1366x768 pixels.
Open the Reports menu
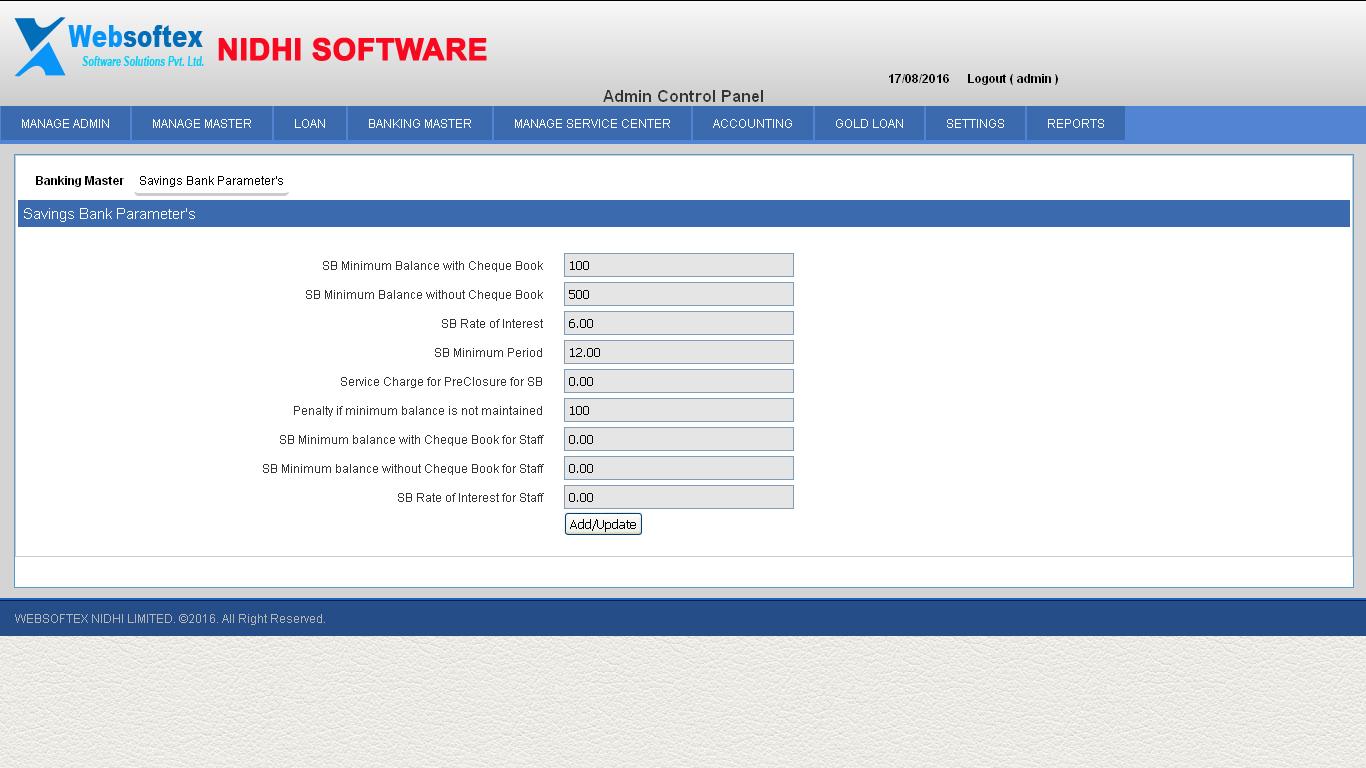click(1076, 124)
